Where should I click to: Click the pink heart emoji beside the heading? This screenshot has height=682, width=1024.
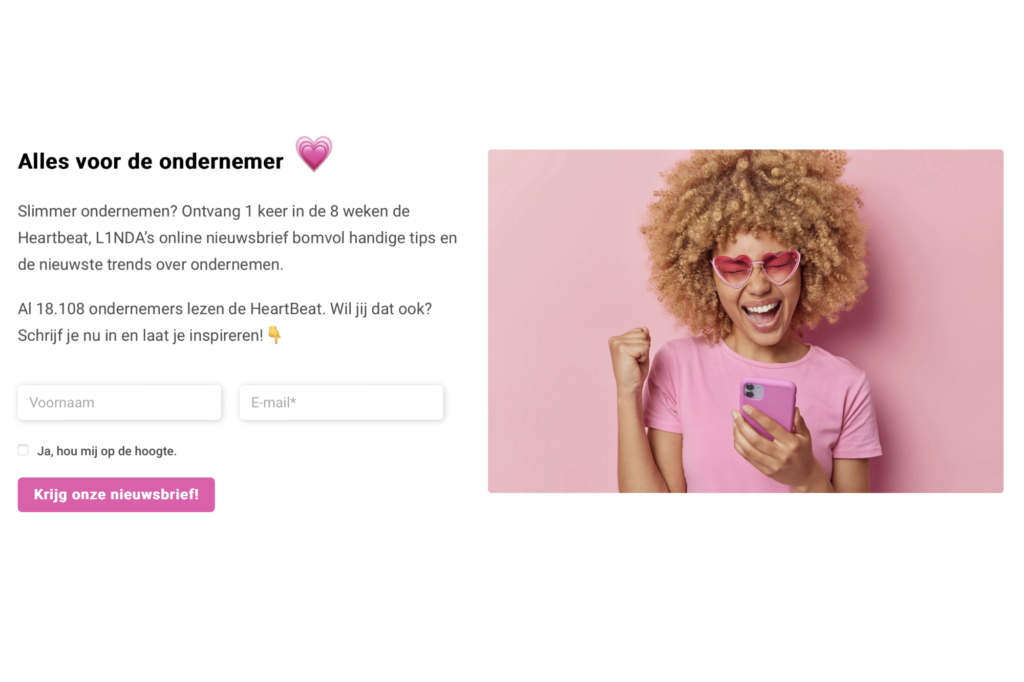pos(314,154)
